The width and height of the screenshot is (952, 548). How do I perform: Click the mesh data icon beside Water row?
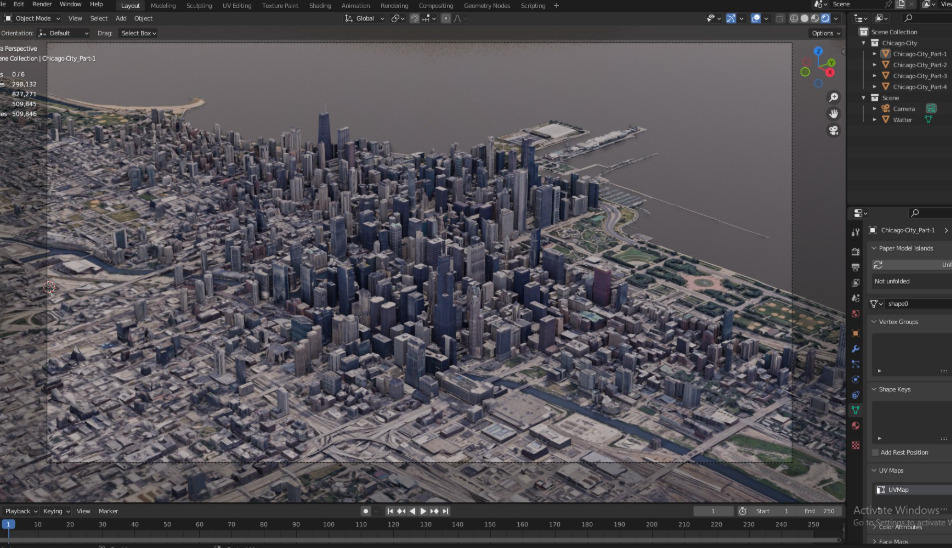click(x=928, y=120)
